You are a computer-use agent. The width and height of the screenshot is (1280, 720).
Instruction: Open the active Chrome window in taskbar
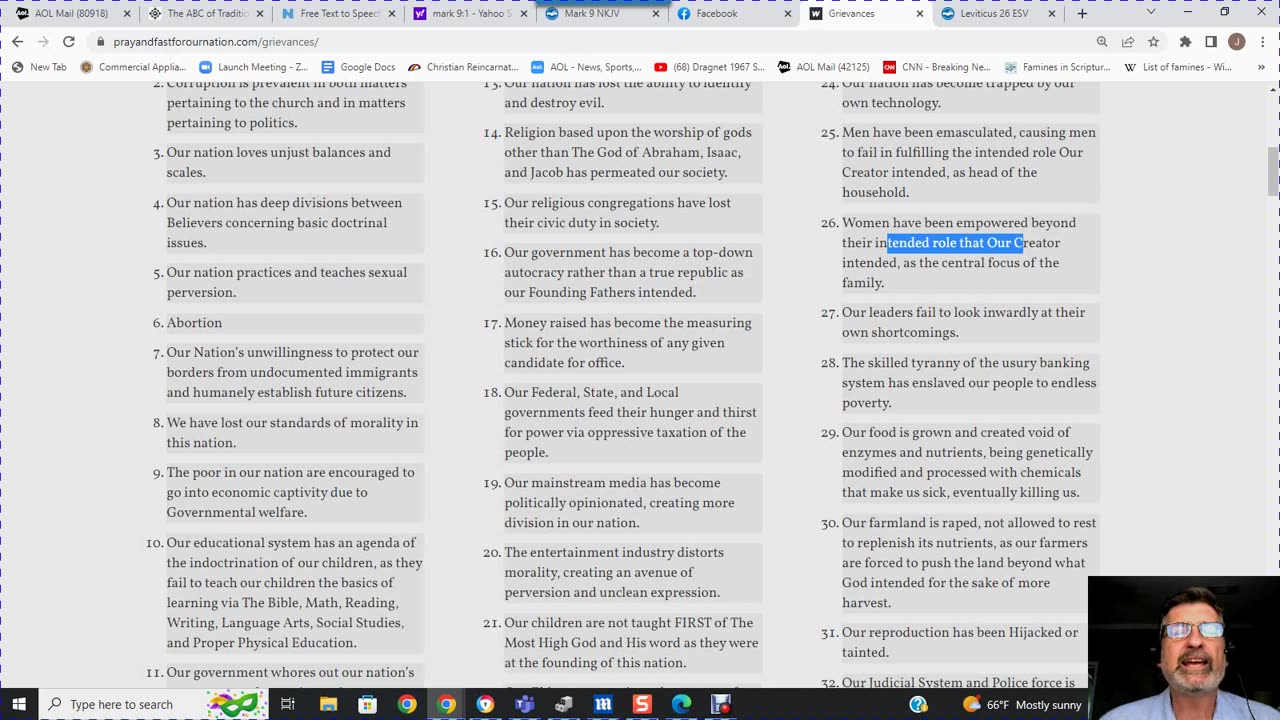[x=446, y=704]
